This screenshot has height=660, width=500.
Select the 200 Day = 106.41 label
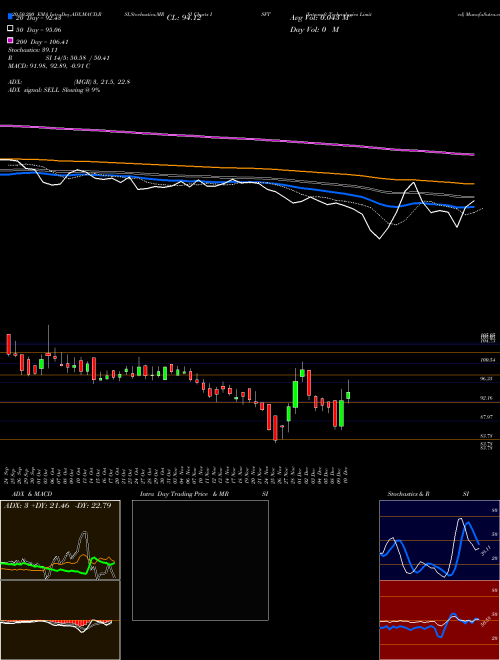(x=42, y=42)
